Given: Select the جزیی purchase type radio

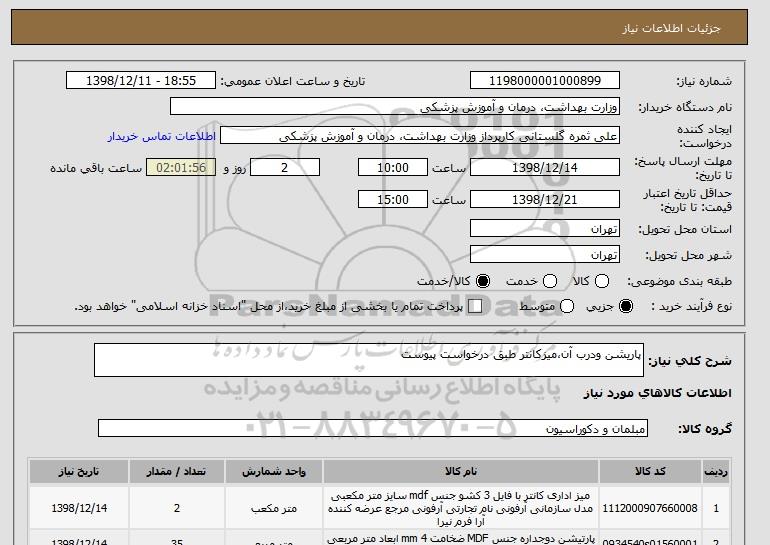Looking at the screenshot, I should pyautogui.click(x=626, y=306).
